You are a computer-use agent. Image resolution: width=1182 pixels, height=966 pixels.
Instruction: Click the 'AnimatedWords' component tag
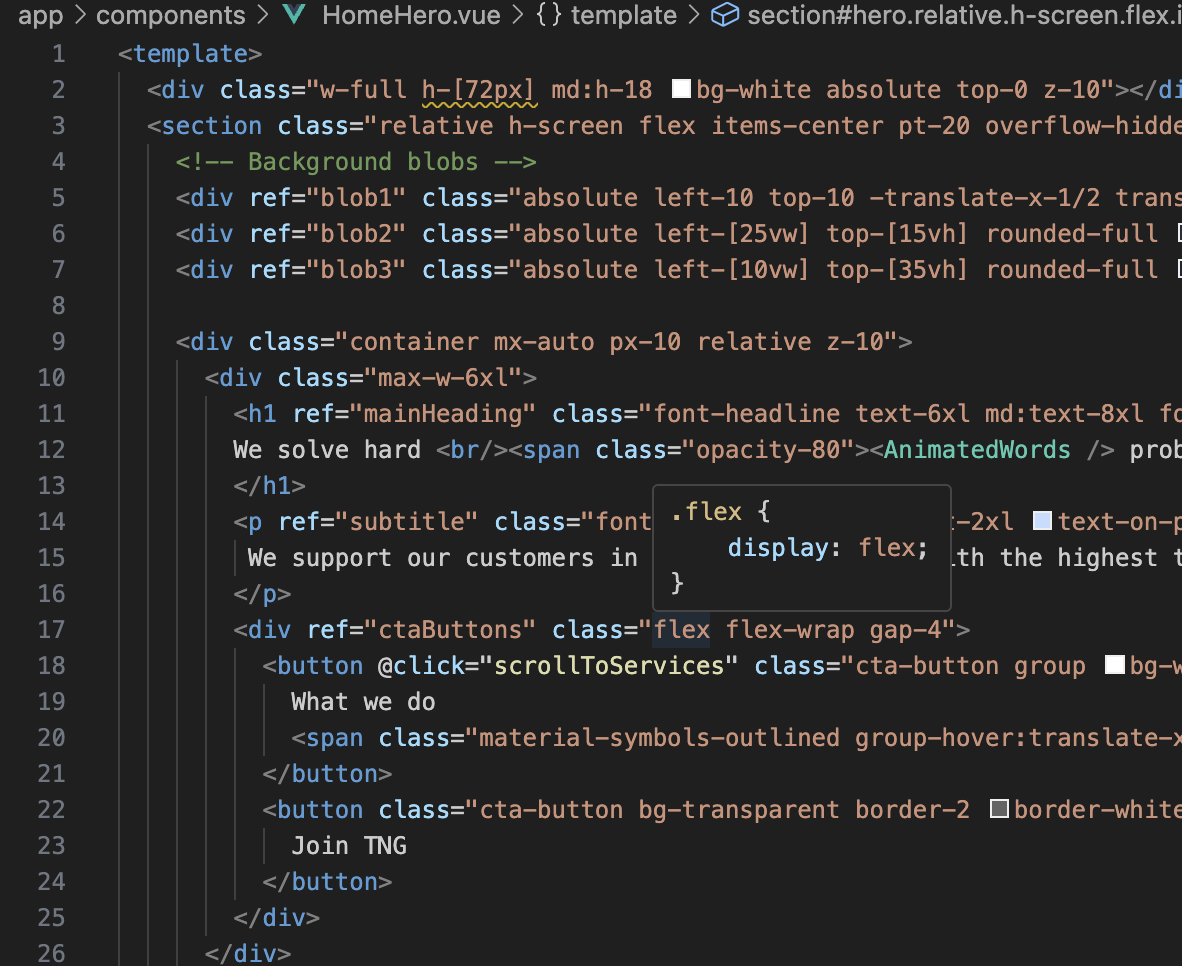pyautogui.click(x=977, y=449)
